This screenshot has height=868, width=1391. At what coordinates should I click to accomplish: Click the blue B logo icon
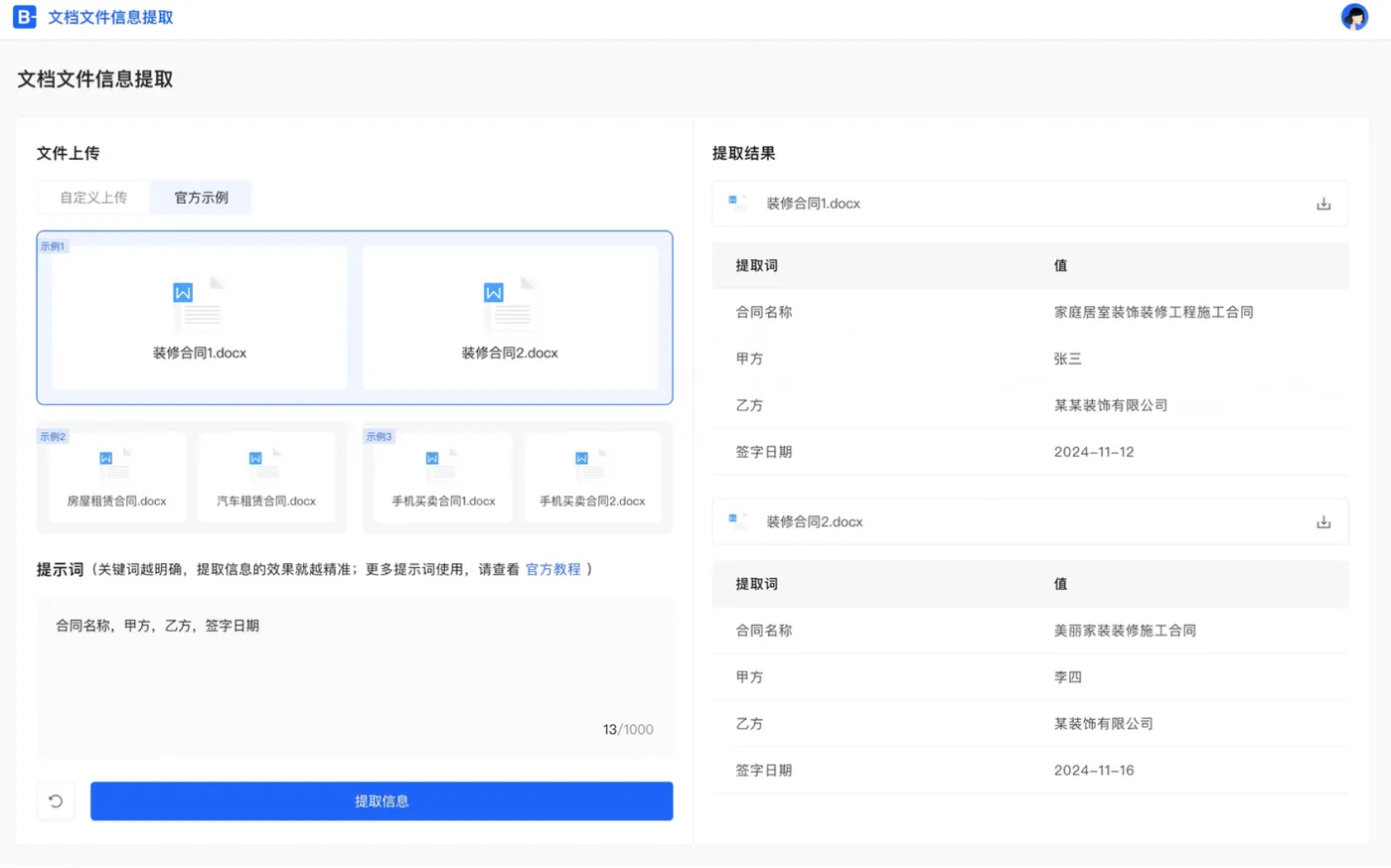point(25,17)
